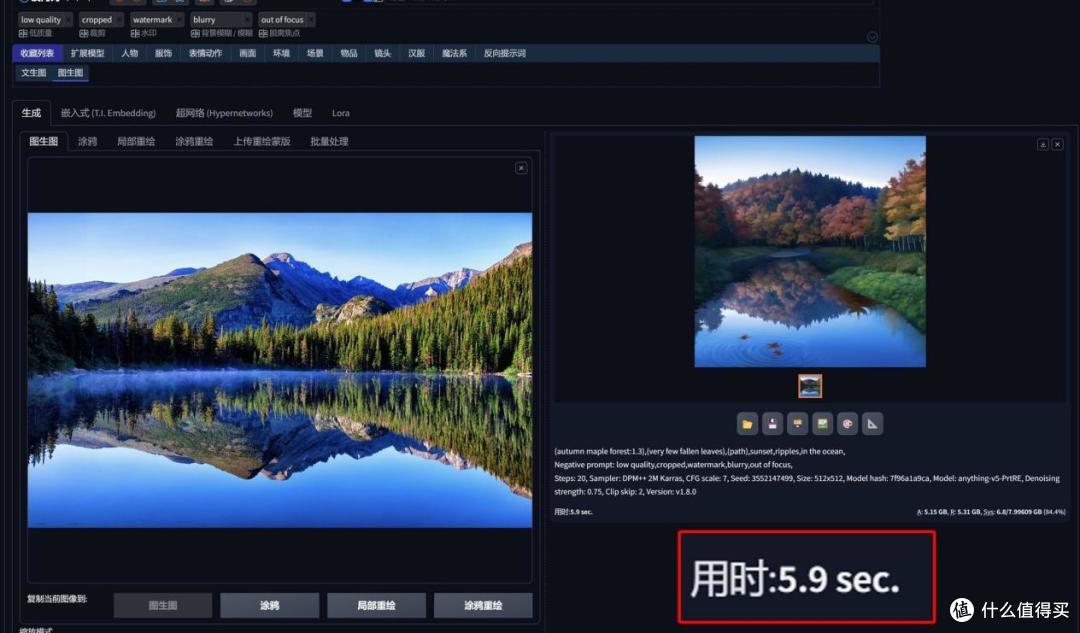Select the 'low quality' negative tag chip
This screenshot has height=633, width=1080.
(44, 20)
